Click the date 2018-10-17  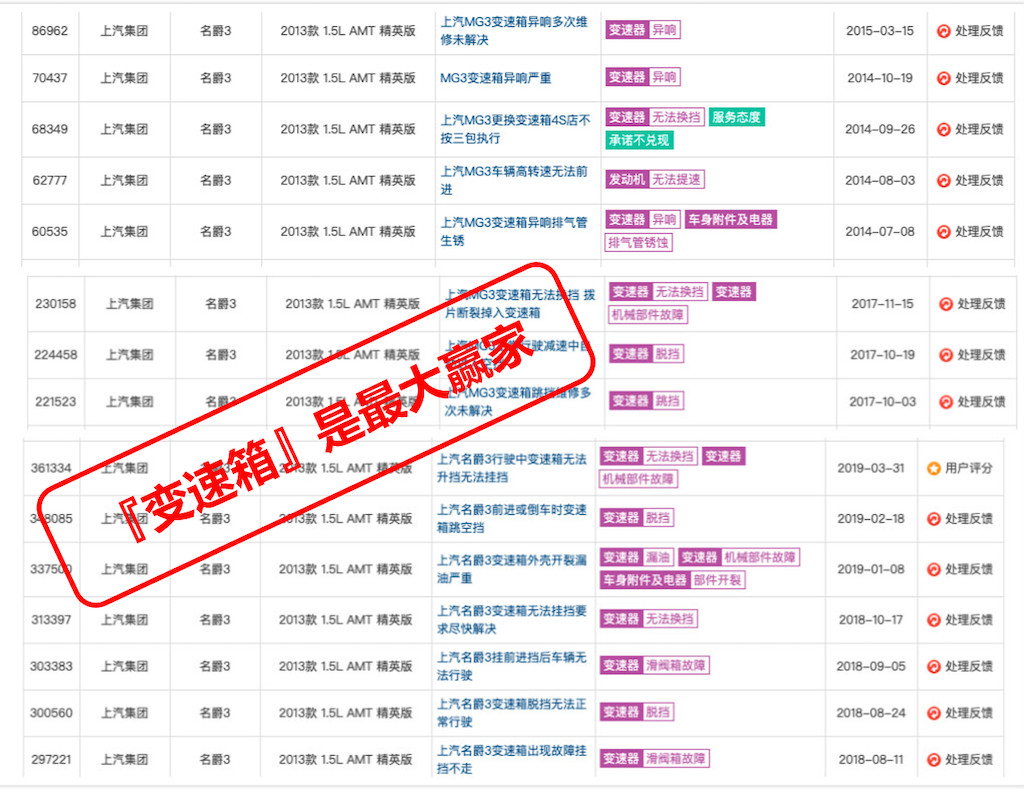[871, 620]
